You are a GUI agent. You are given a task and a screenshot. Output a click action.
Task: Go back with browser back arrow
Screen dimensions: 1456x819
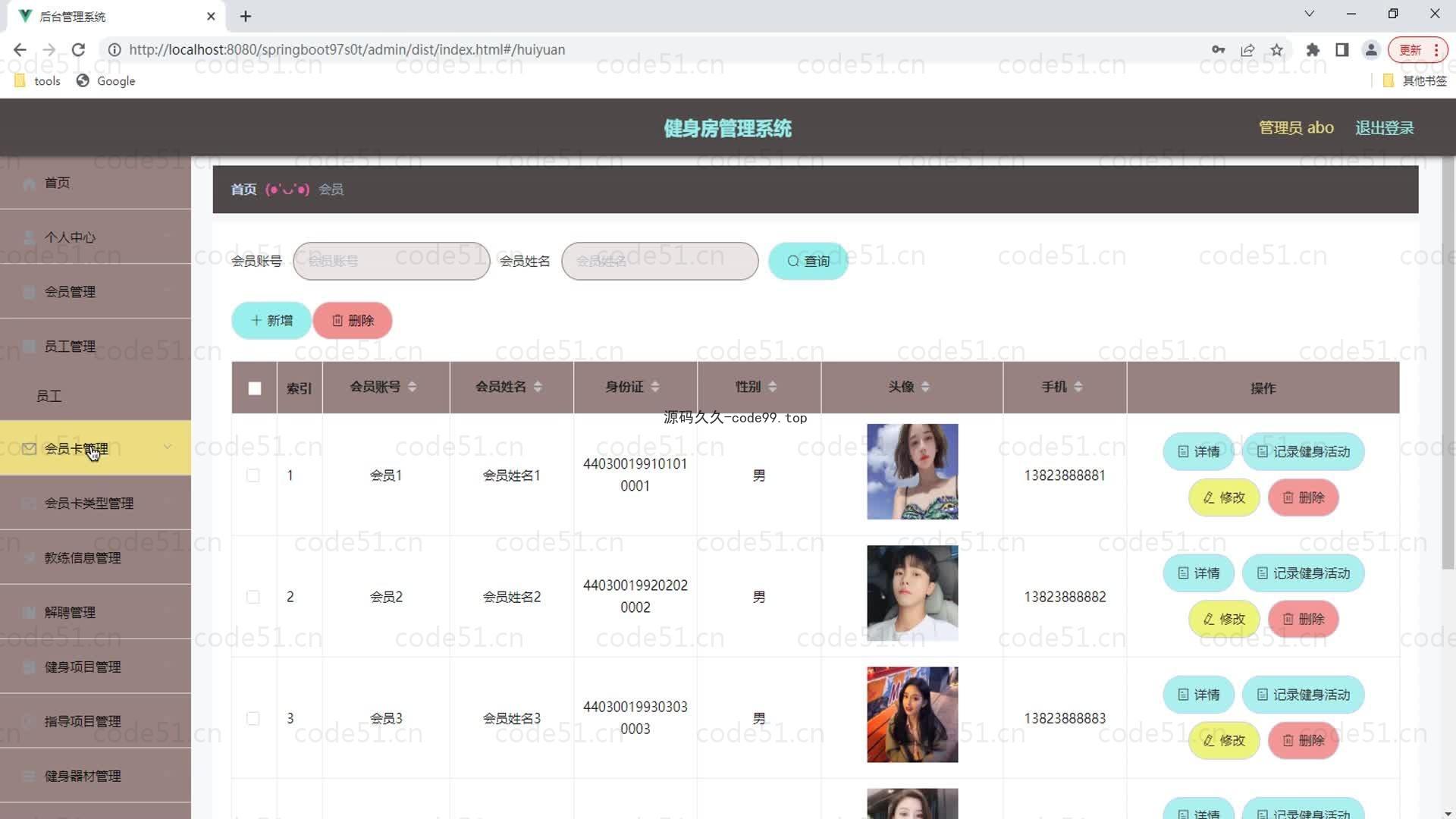20,50
